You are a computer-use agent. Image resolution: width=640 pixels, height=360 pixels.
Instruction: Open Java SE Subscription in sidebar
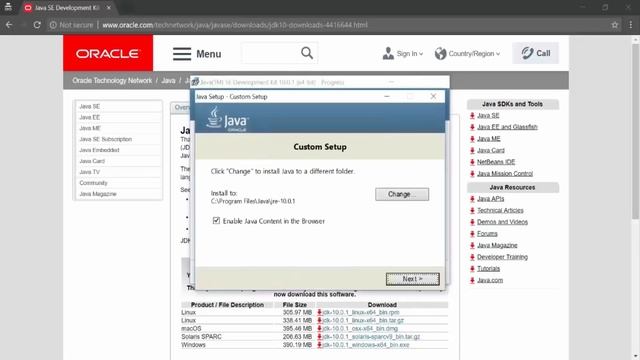point(105,139)
